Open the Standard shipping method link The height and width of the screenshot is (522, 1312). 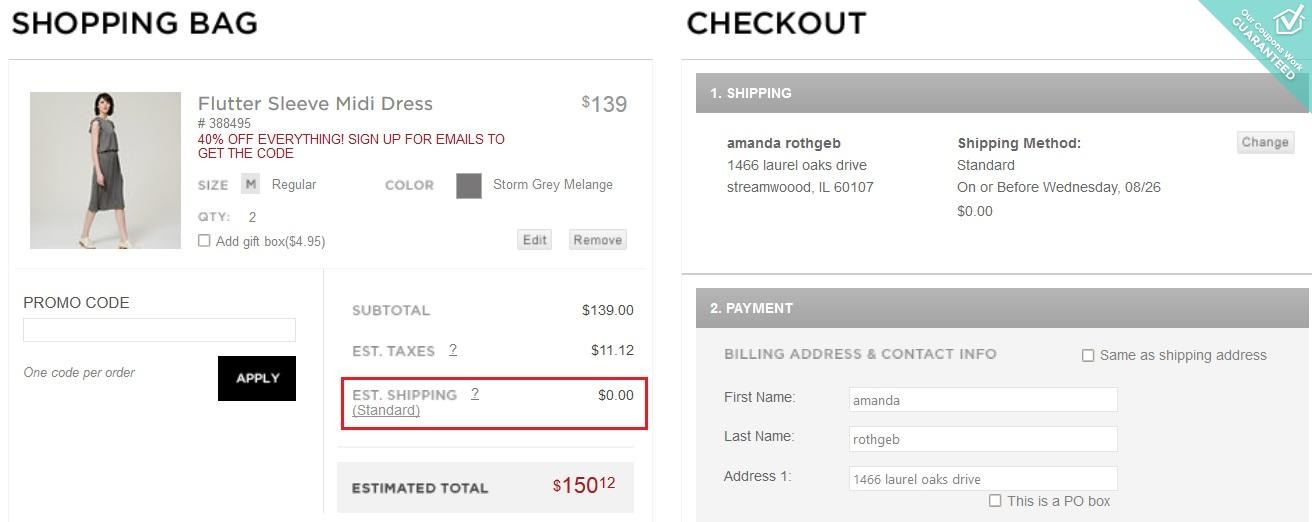coord(386,410)
